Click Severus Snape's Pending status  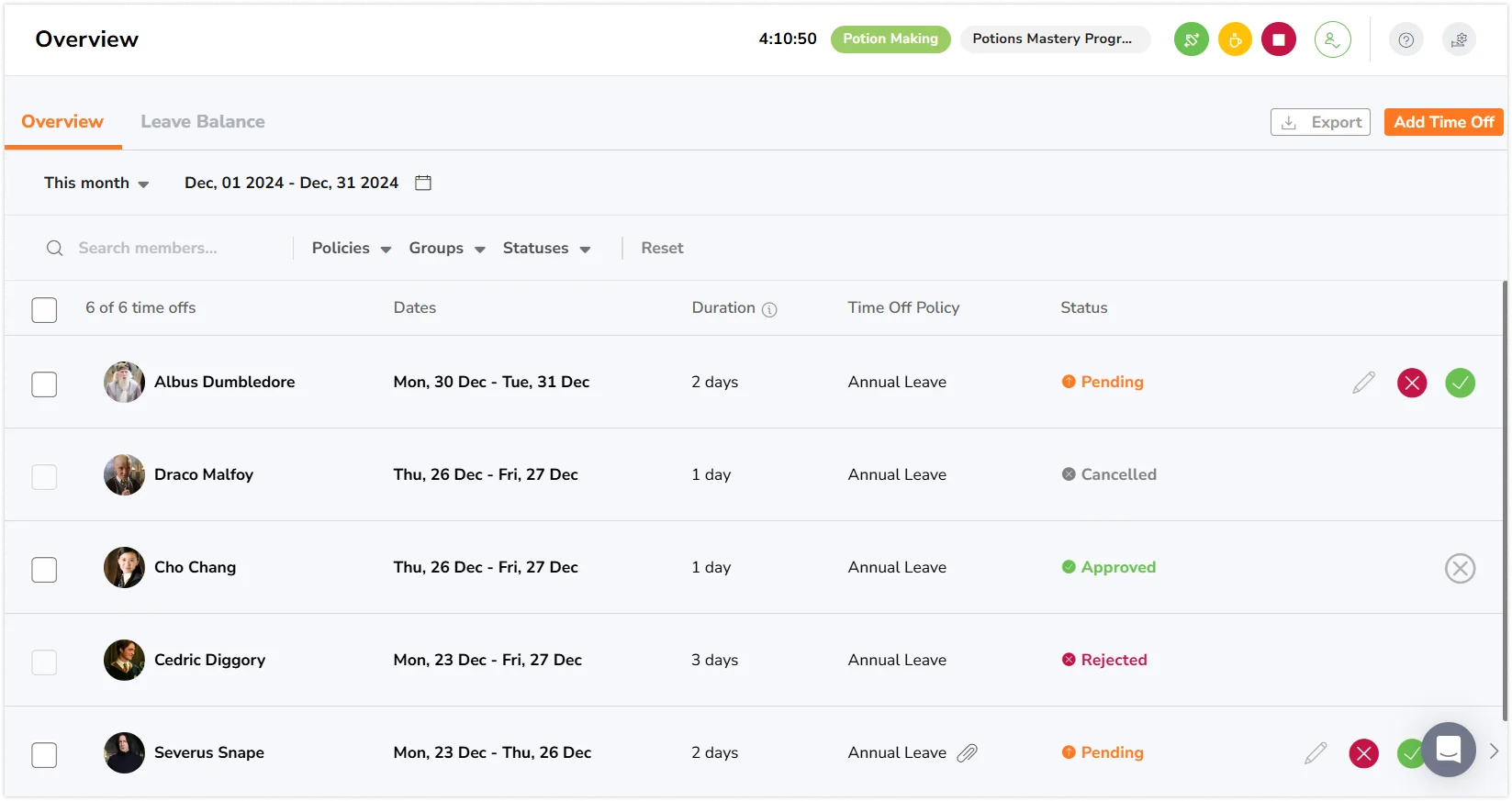[x=1103, y=752]
